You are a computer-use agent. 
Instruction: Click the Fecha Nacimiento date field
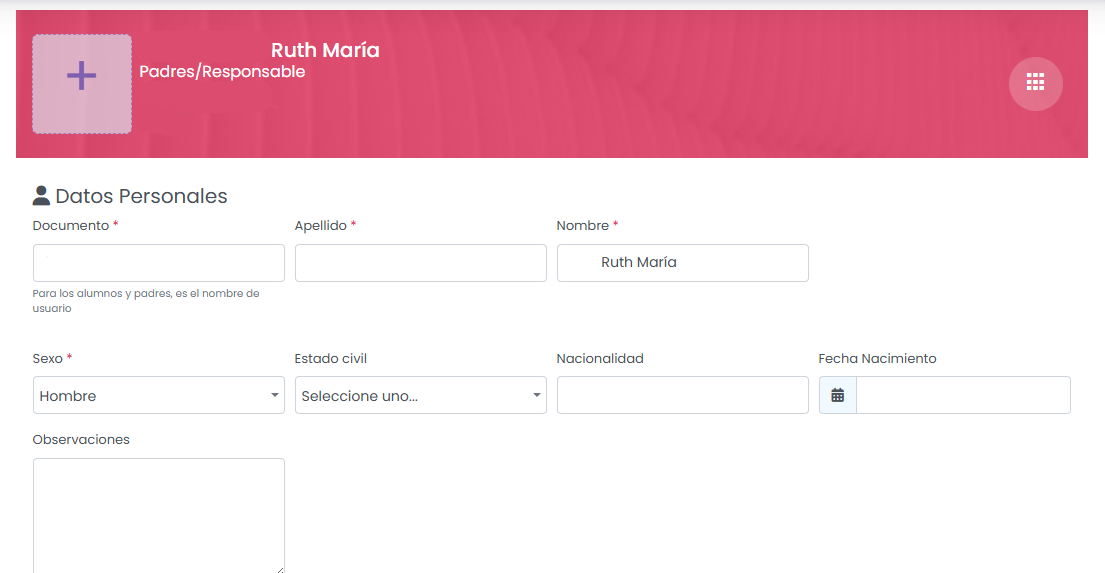(963, 395)
